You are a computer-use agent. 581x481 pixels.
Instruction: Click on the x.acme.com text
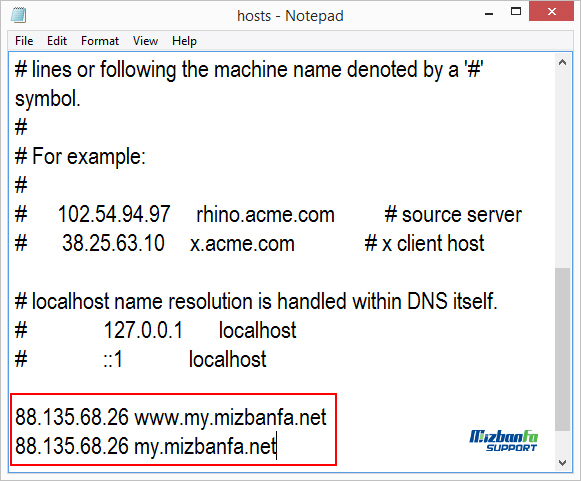(x=242, y=244)
